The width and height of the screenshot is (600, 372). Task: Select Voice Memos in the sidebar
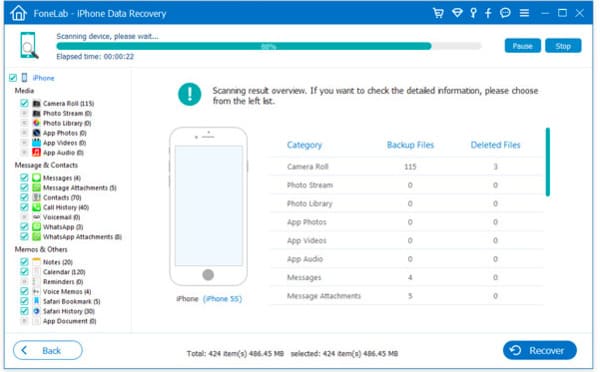67,292
